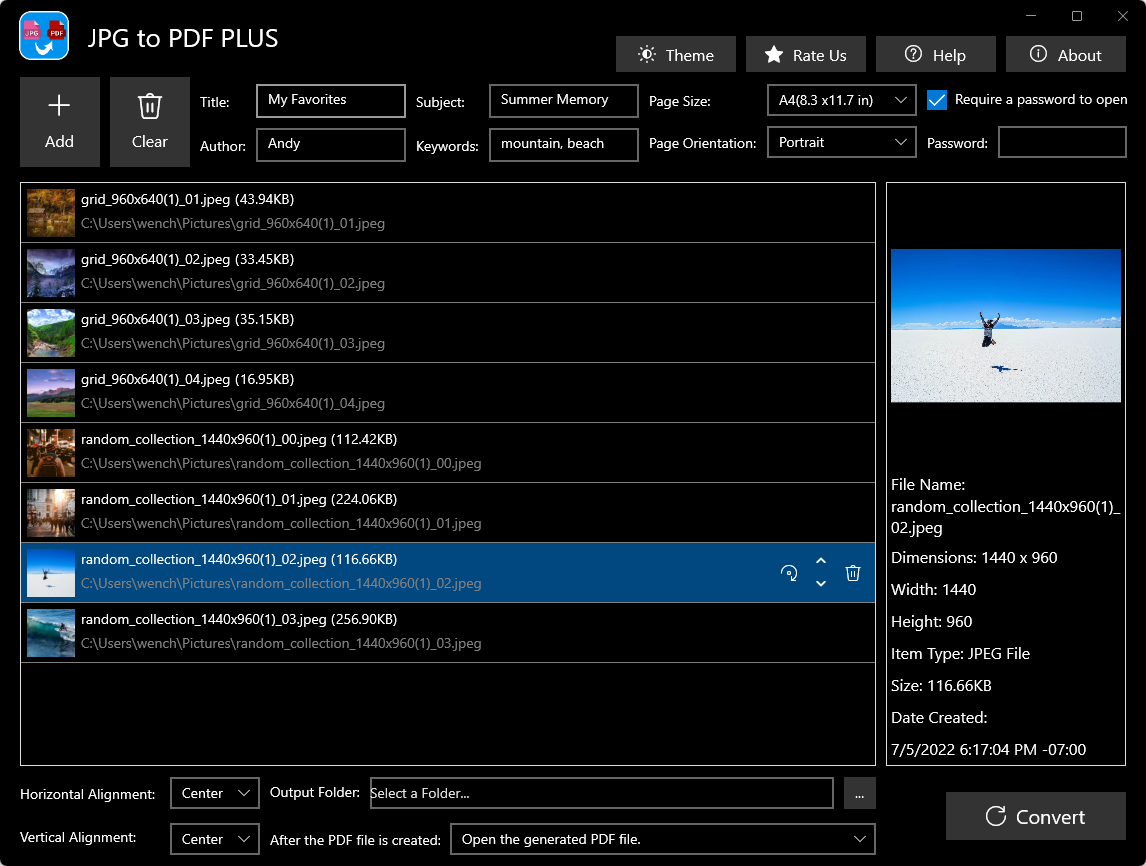Click the Keywords input field
Image resolution: width=1146 pixels, height=866 pixels.
point(563,144)
